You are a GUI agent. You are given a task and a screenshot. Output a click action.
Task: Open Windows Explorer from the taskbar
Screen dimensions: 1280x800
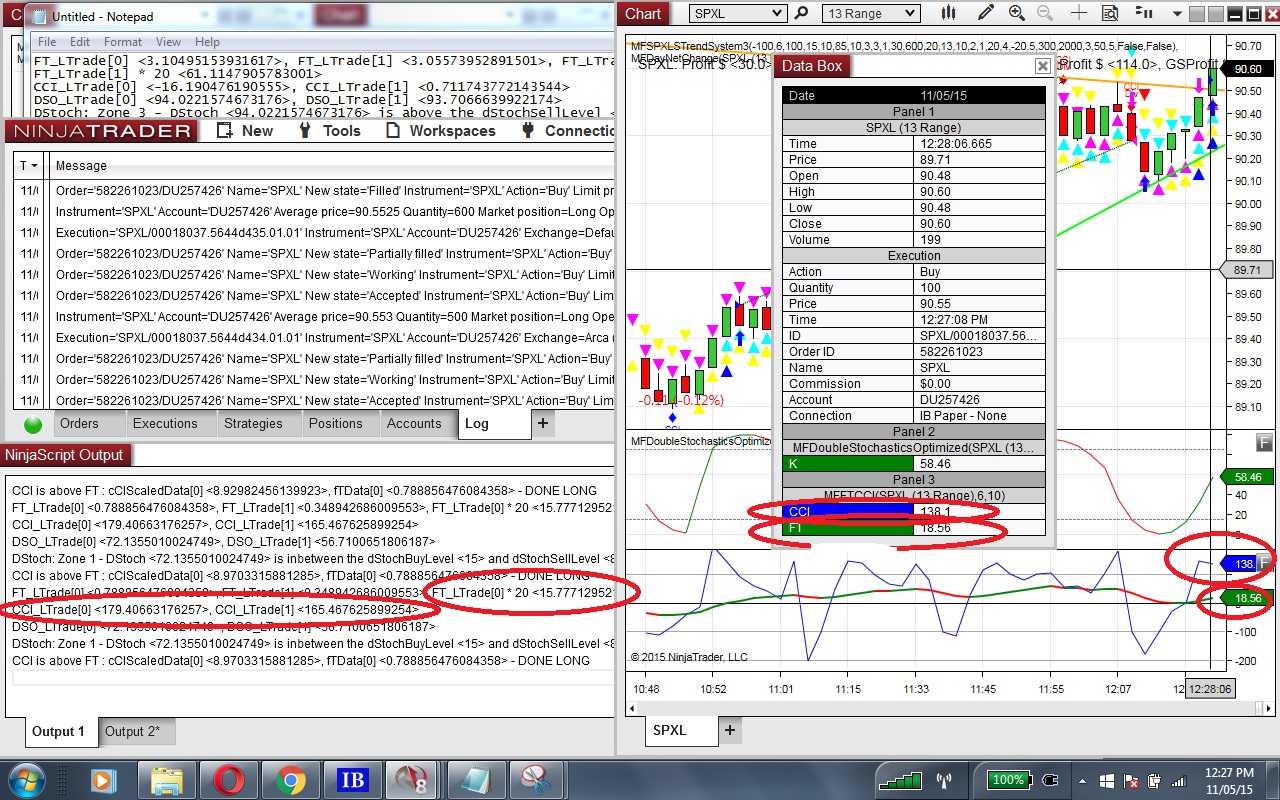click(x=165, y=780)
